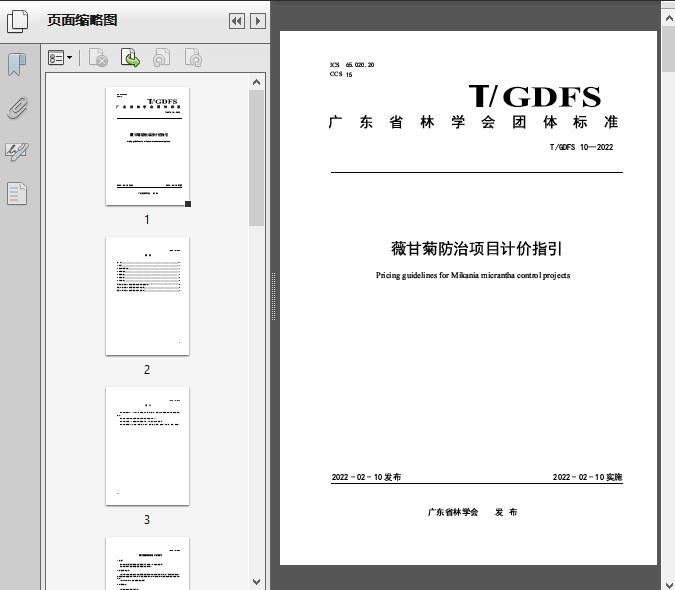This screenshot has width=675, height=590.
Task: Click the delete page icon
Action: click(x=98, y=58)
